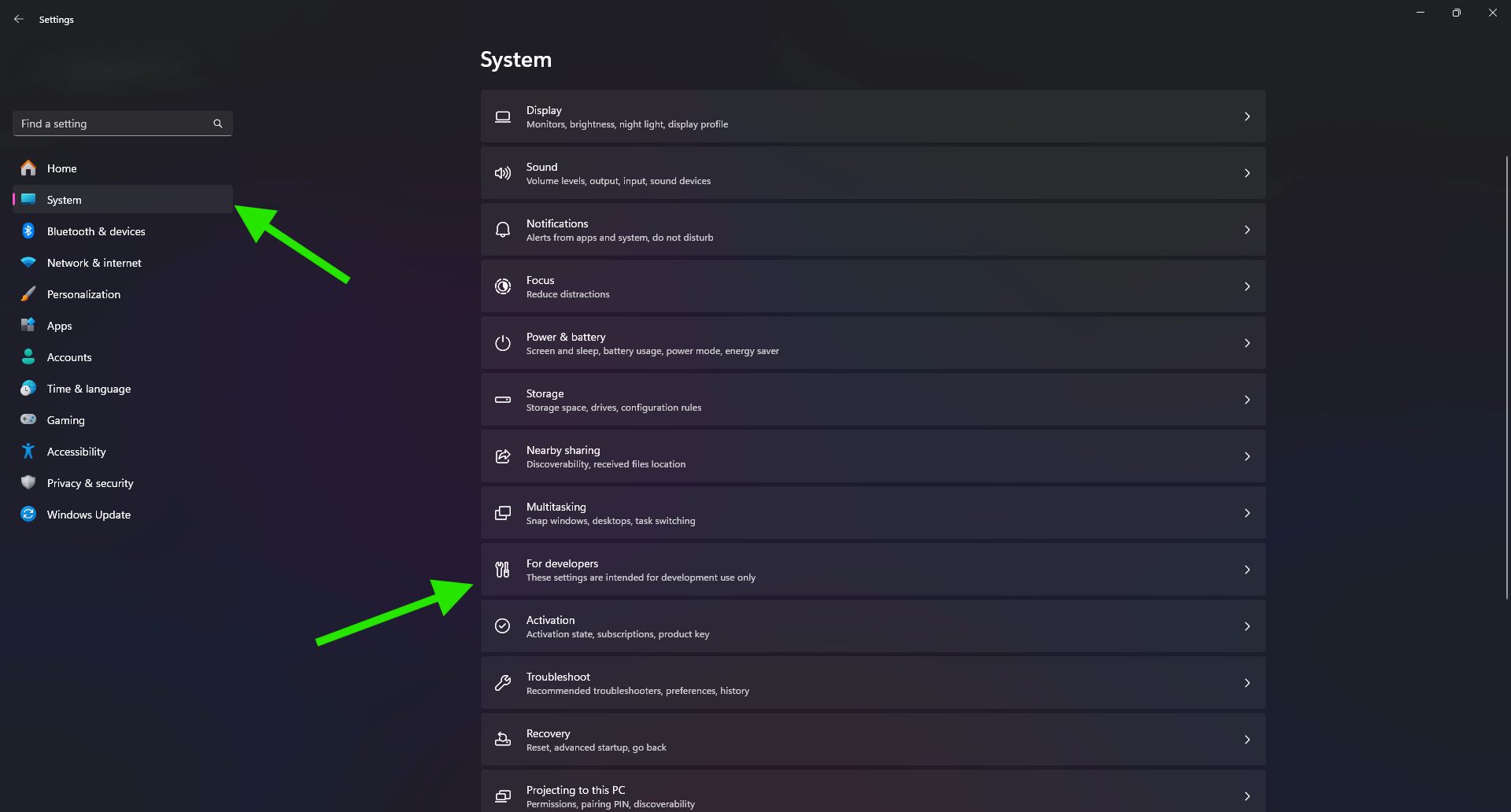
Task: Open Activation via its right chevron
Action: (1247, 626)
